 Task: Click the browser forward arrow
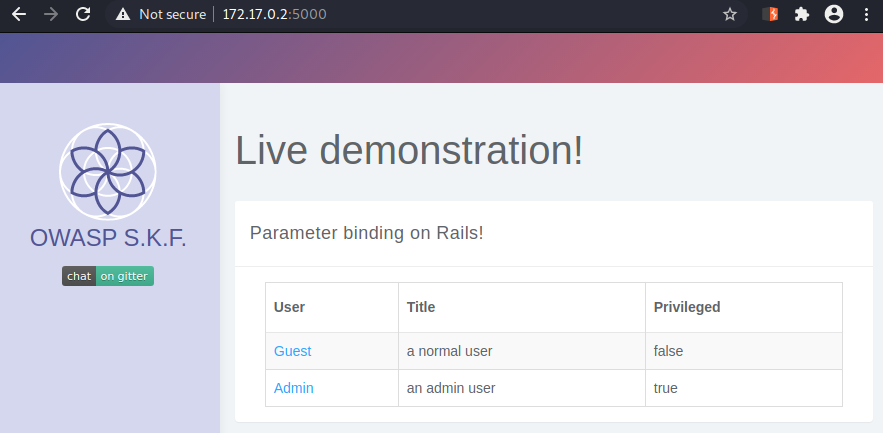51,14
